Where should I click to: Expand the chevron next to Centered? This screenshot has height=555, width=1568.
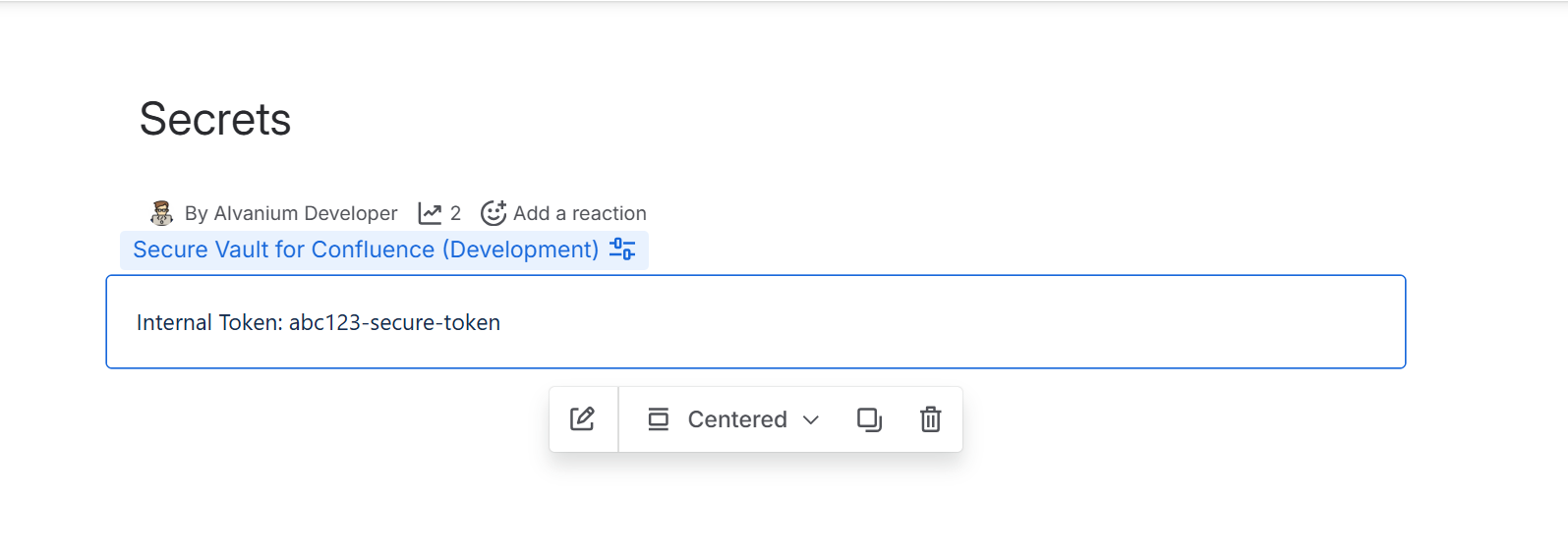click(811, 420)
